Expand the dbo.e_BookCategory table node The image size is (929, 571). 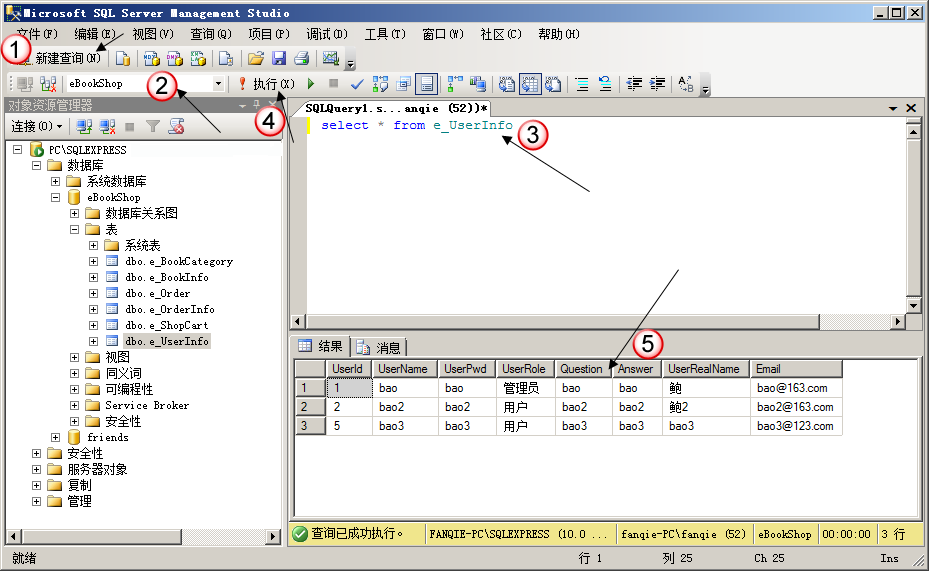[94, 261]
